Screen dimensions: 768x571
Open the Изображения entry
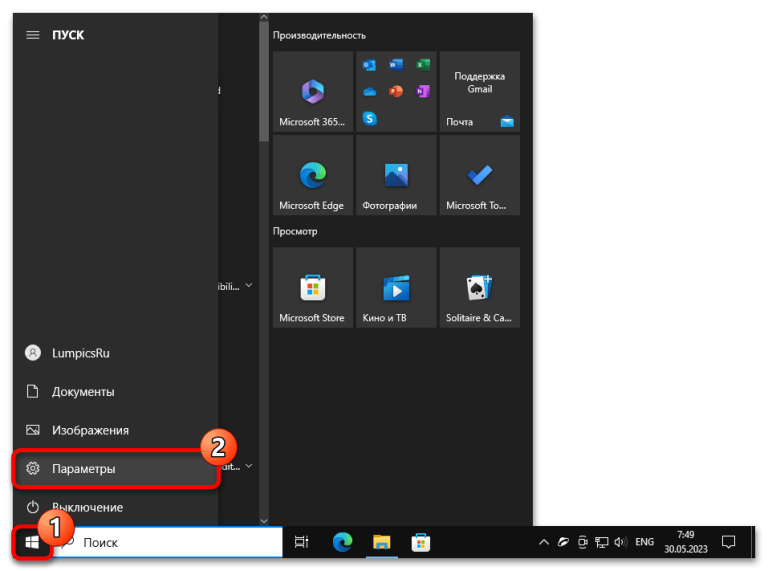click(116, 430)
